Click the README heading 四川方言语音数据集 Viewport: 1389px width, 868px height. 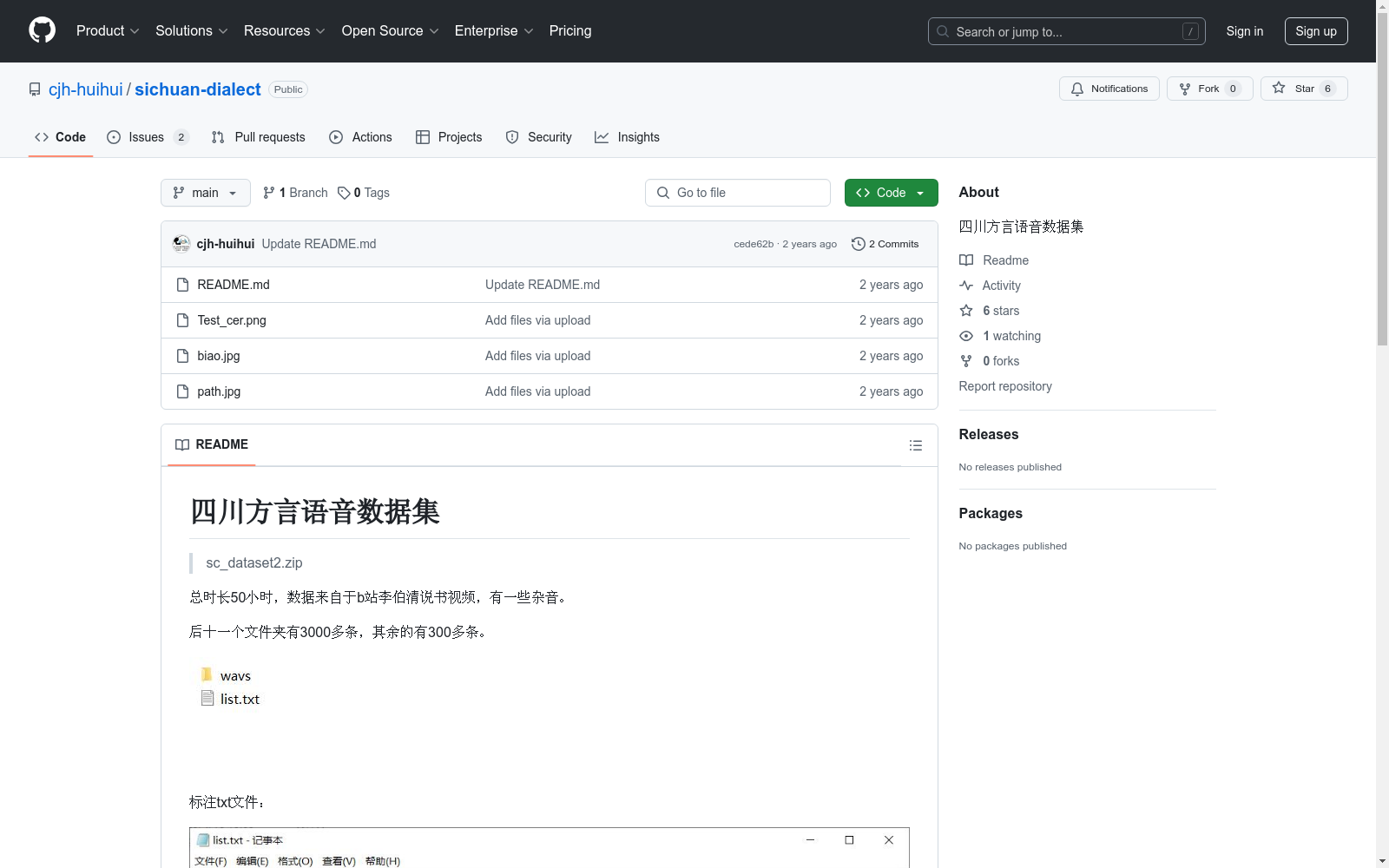coord(315,511)
